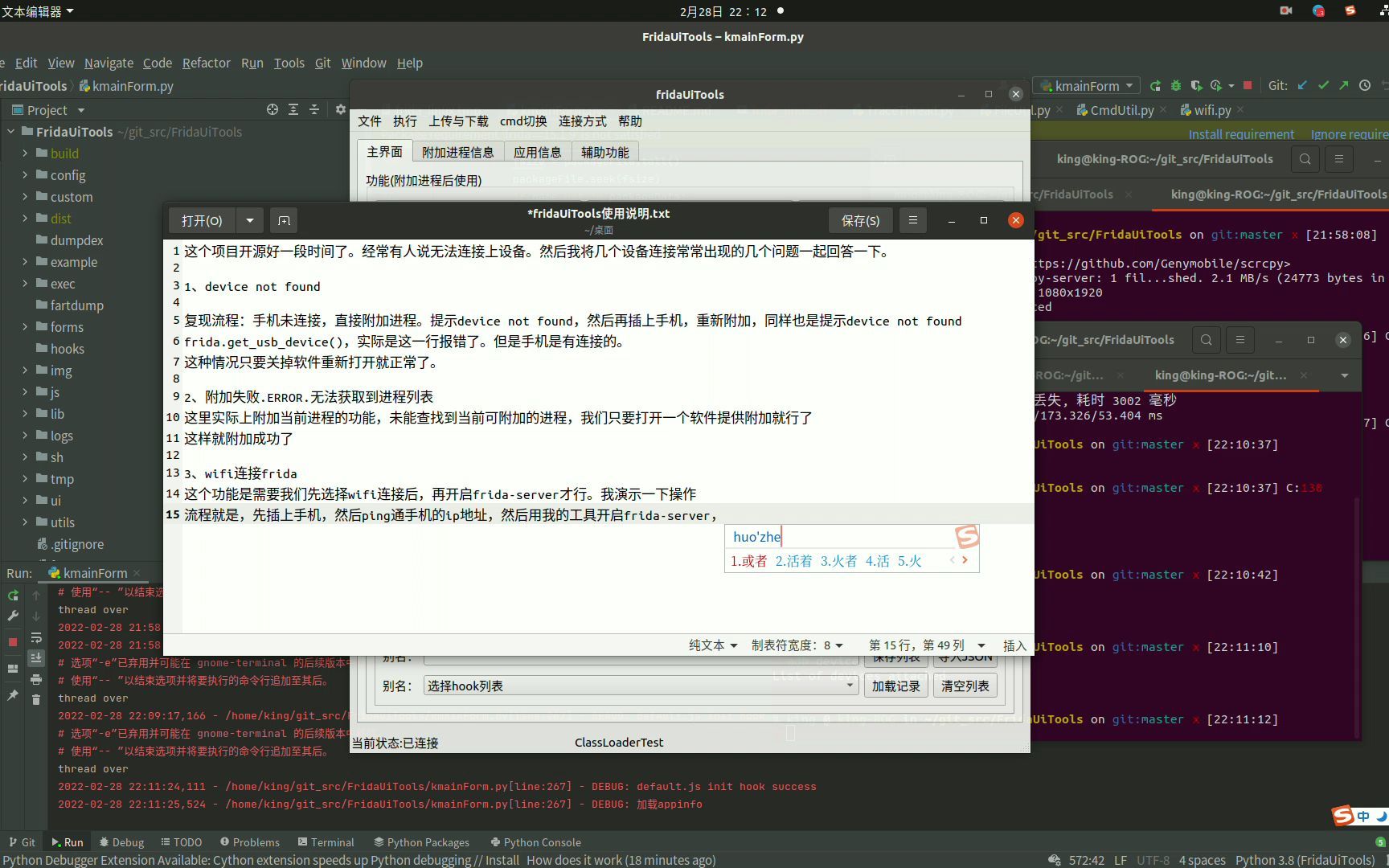Click the 保存(S) button to save notes
This screenshot has width=1389, height=868.
coord(860,220)
